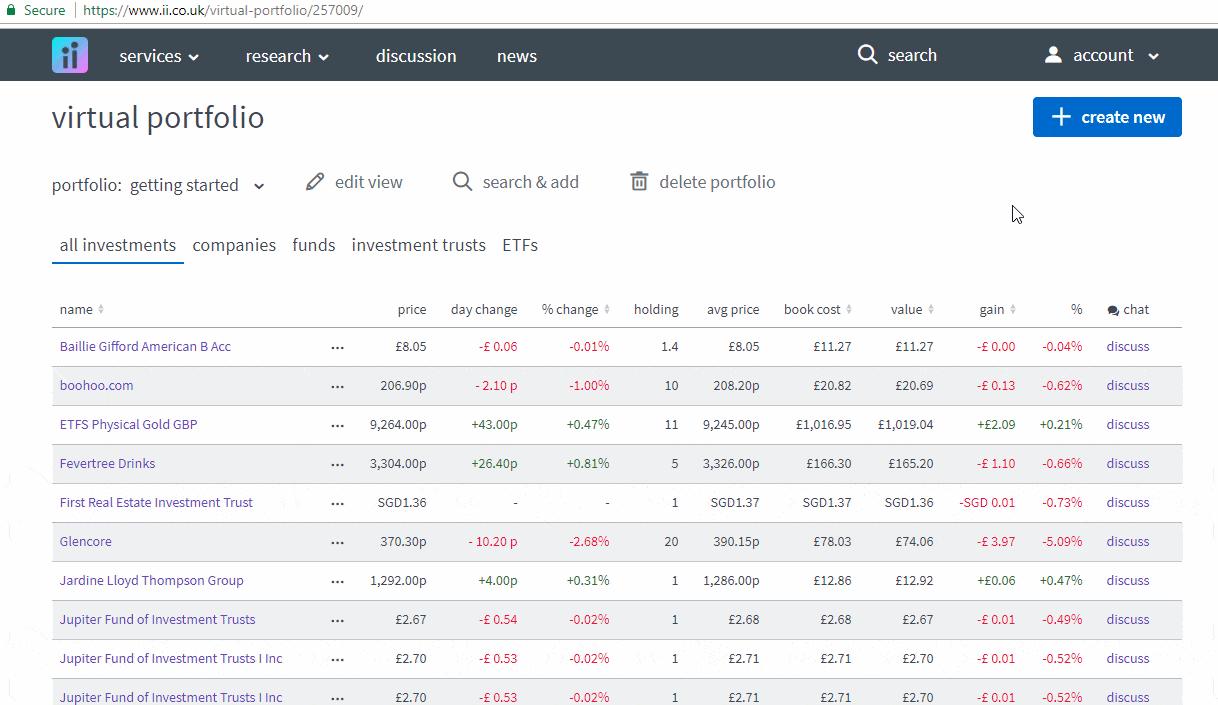Click the avg price column header
The image size is (1218, 705).
coord(733,310)
